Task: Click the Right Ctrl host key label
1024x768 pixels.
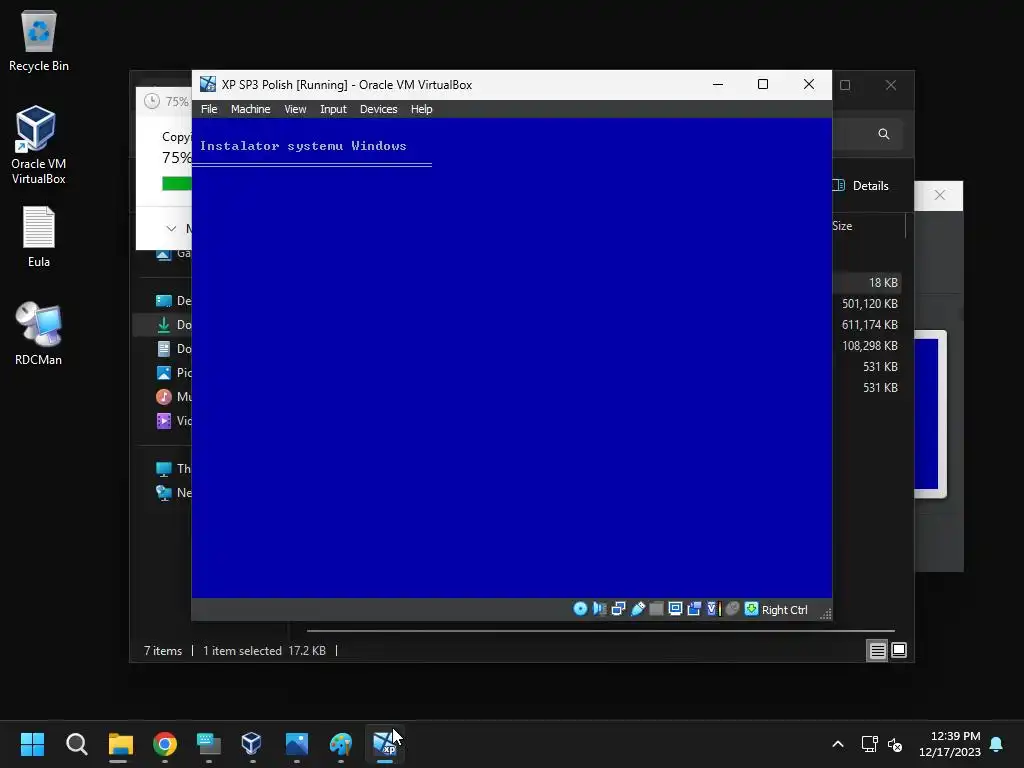Action: pos(784,610)
